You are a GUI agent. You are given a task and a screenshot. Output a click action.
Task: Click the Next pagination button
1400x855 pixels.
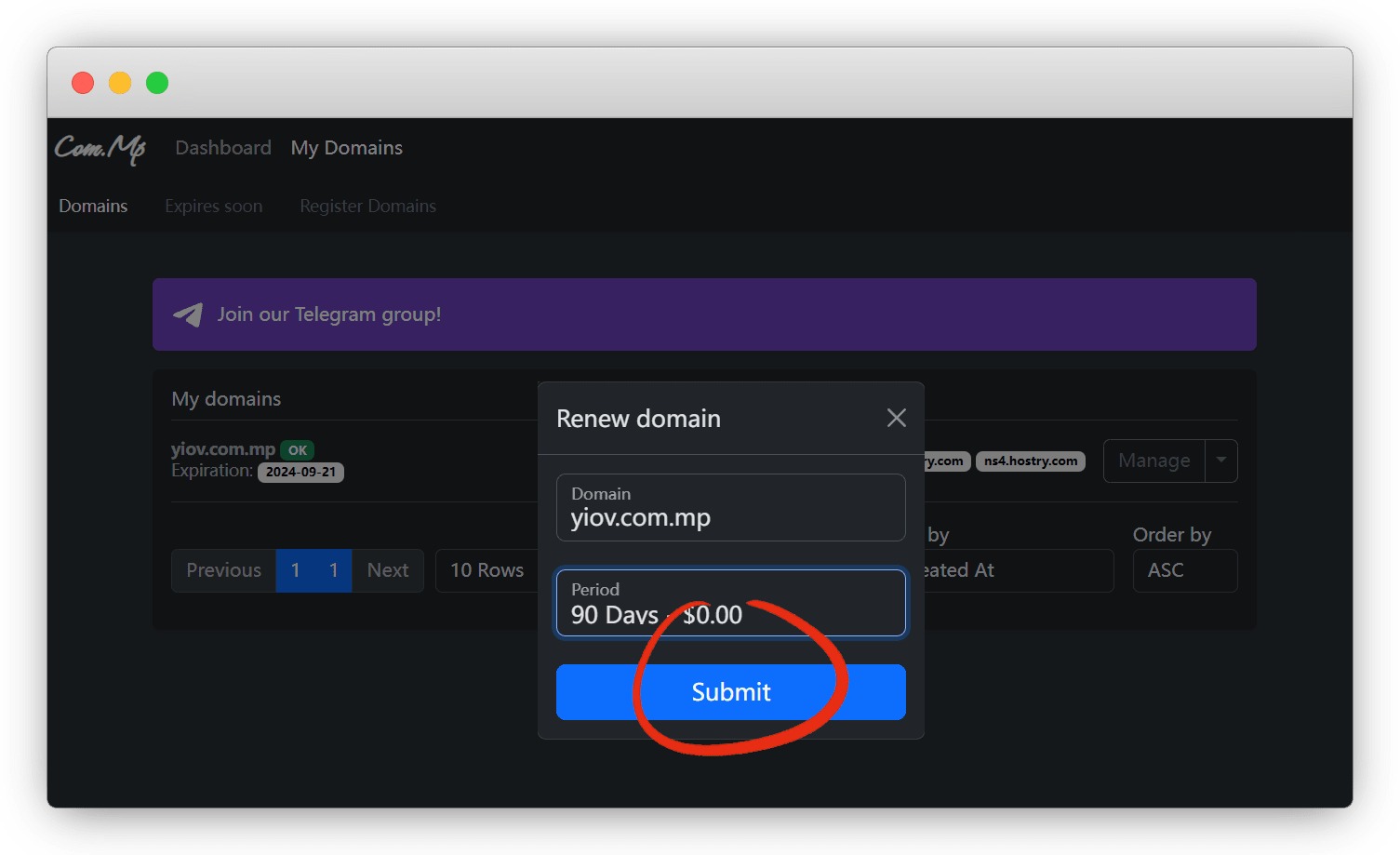click(387, 570)
